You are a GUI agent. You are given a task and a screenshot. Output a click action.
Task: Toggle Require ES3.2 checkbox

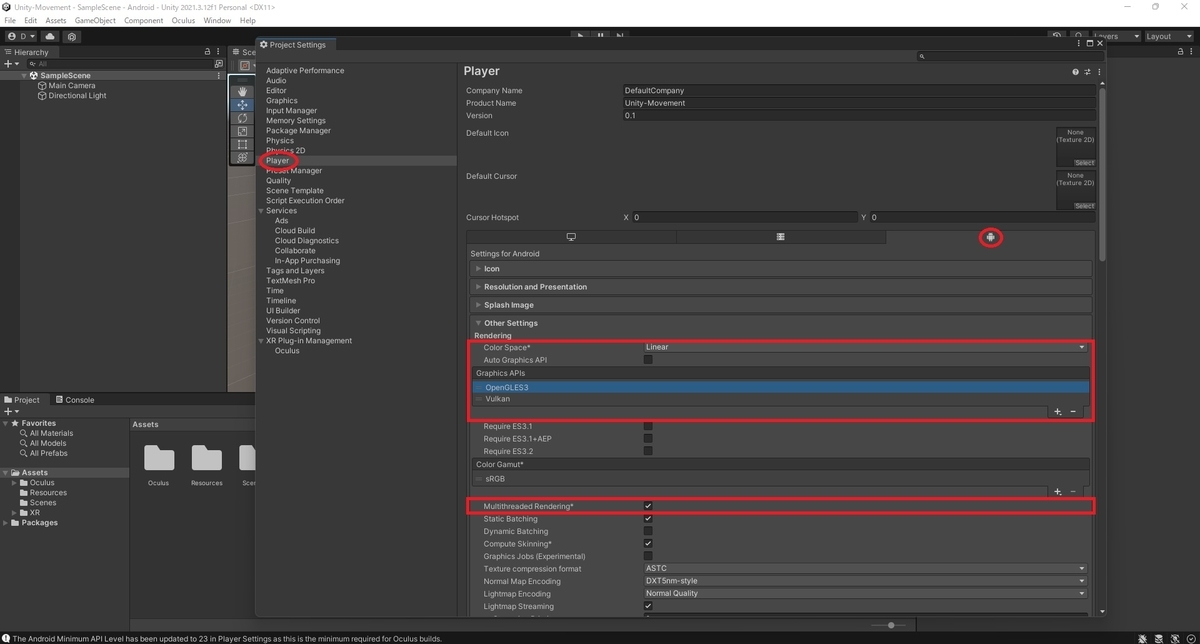tap(648, 451)
